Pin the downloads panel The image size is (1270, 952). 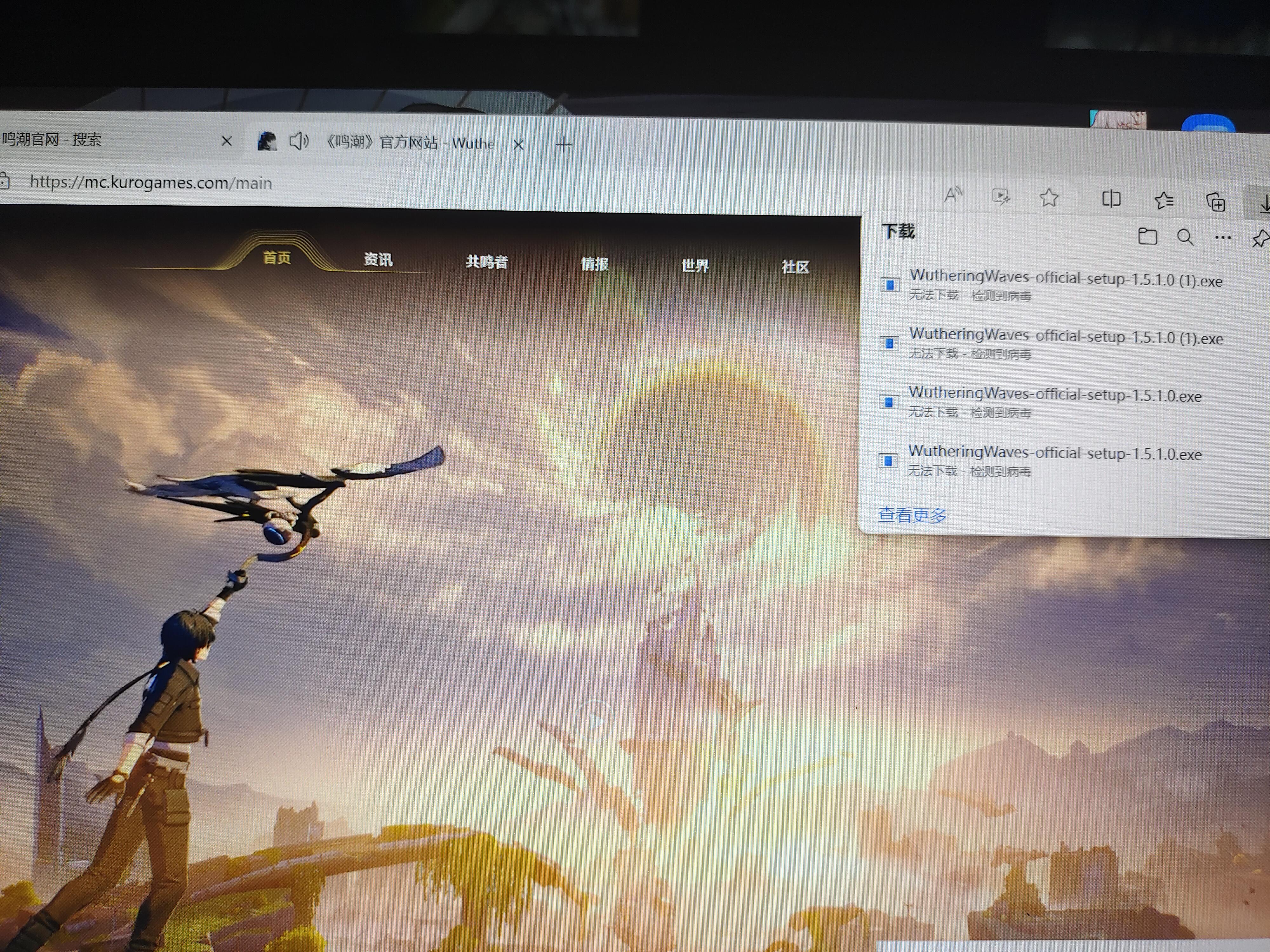pyautogui.click(x=1261, y=238)
